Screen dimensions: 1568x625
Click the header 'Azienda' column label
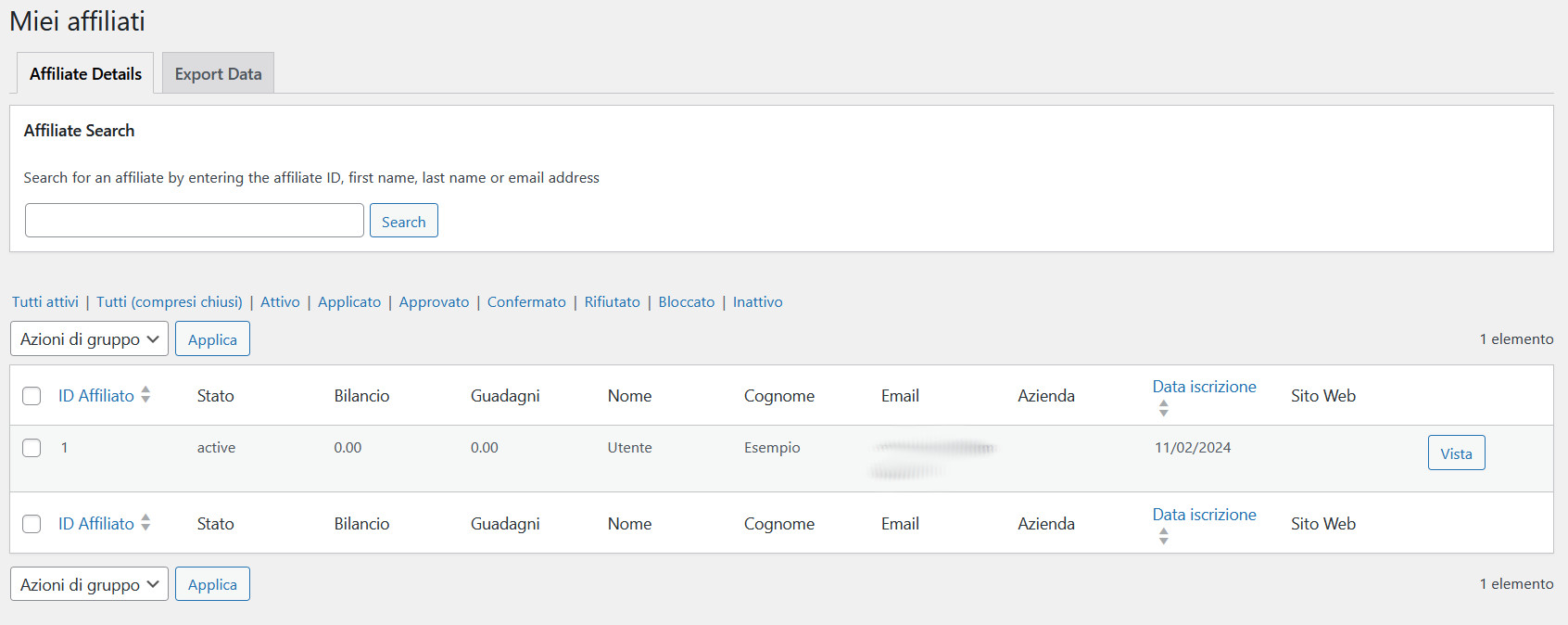pos(1046,396)
